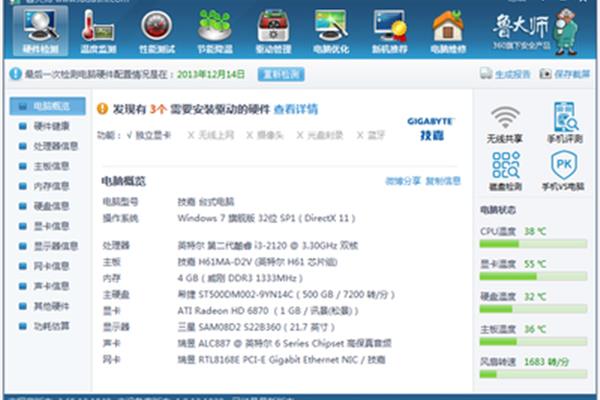The height and width of the screenshot is (400, 600).
Task: Open the 磁盘检测 disk check tool
Action: point(505,171)
